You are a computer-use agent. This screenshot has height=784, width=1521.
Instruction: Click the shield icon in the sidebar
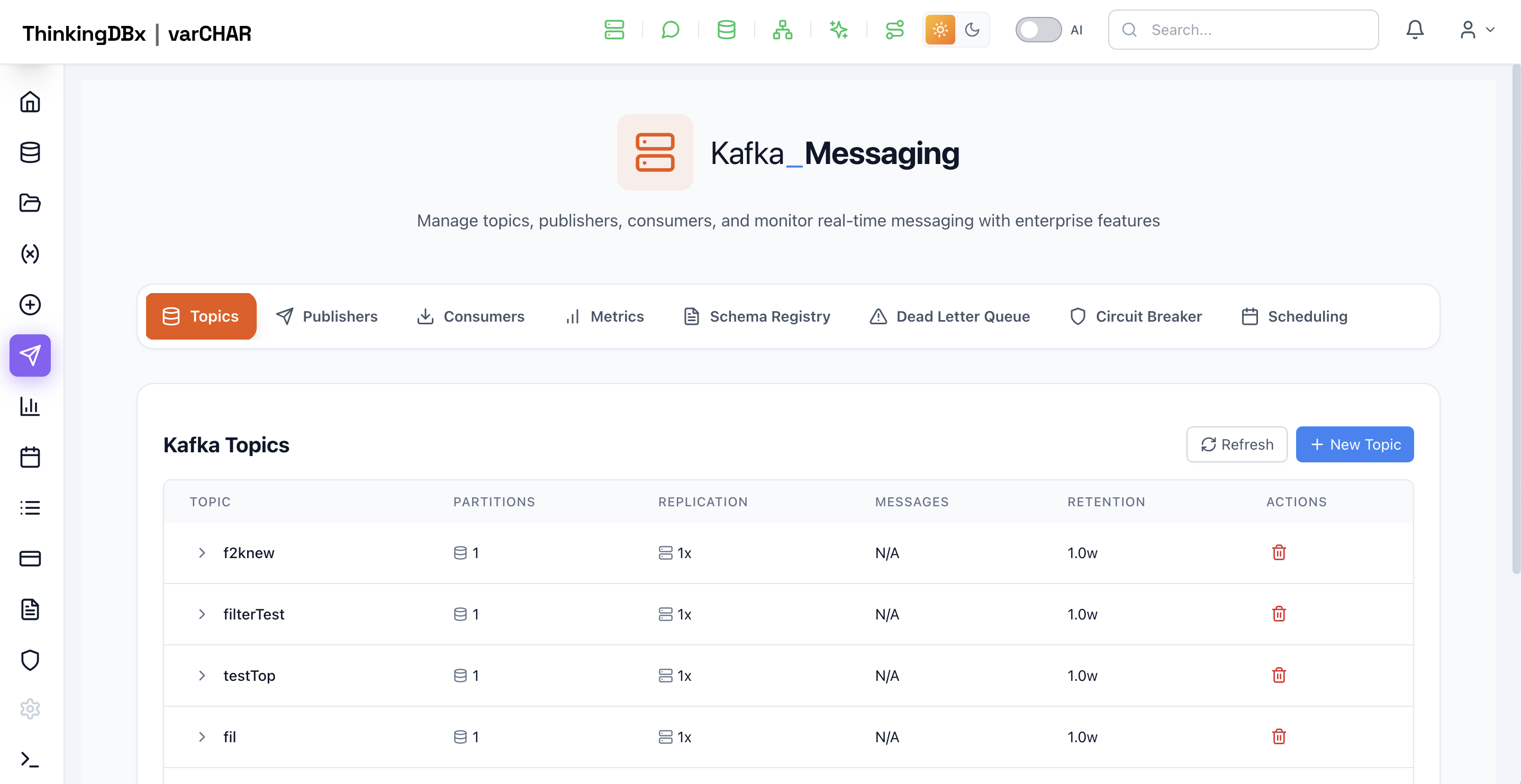(x=30, y=660)
